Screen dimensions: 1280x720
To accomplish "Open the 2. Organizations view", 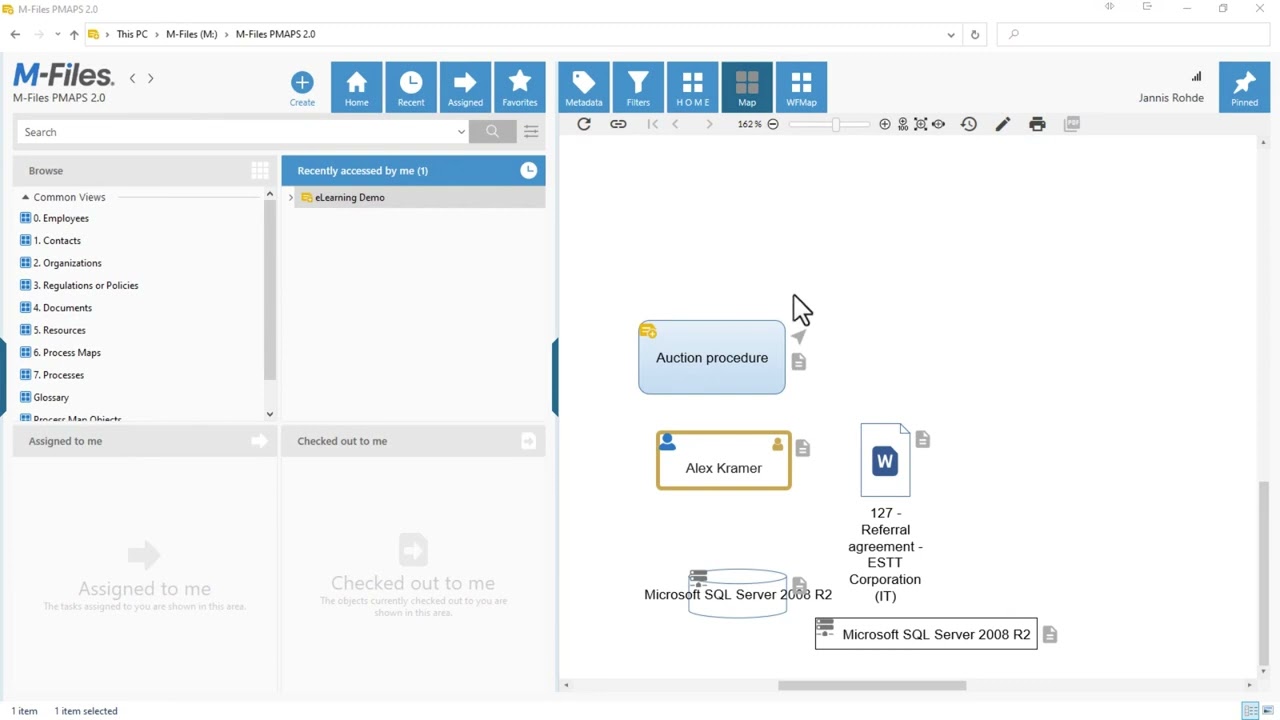I will 67,263.
